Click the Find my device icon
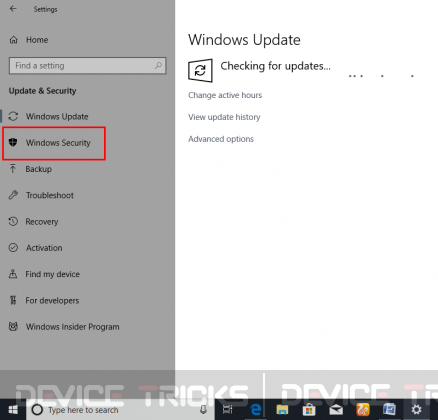 (13, 274)
